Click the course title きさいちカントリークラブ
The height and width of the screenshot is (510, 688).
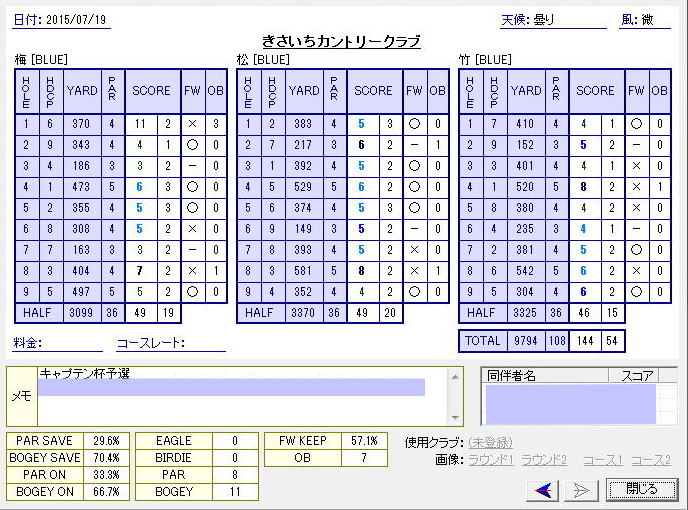[341, 41]
